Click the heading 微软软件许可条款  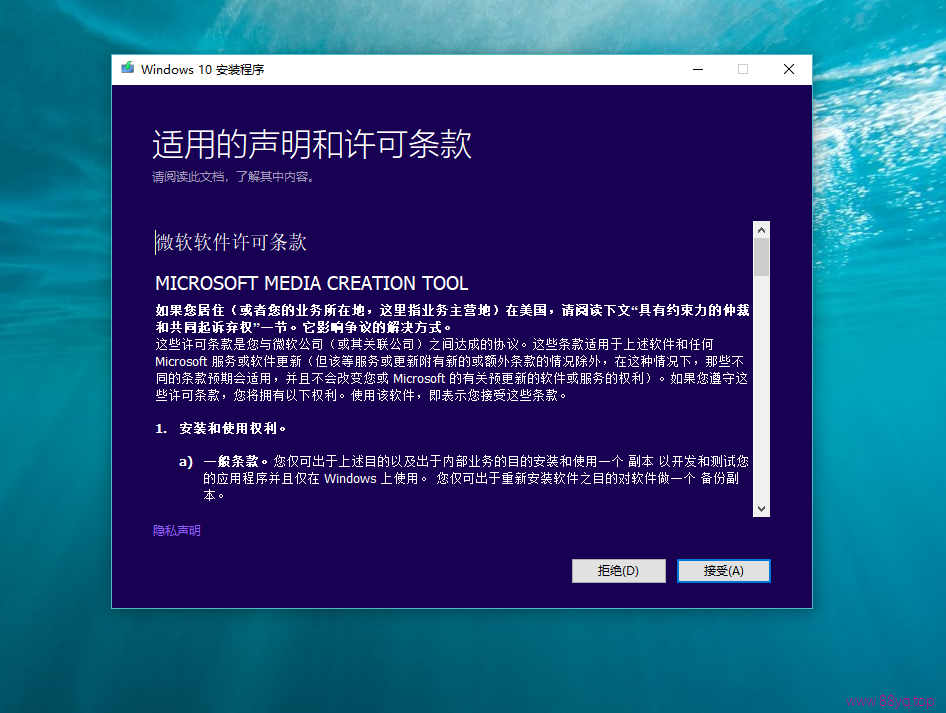[231, 242]
